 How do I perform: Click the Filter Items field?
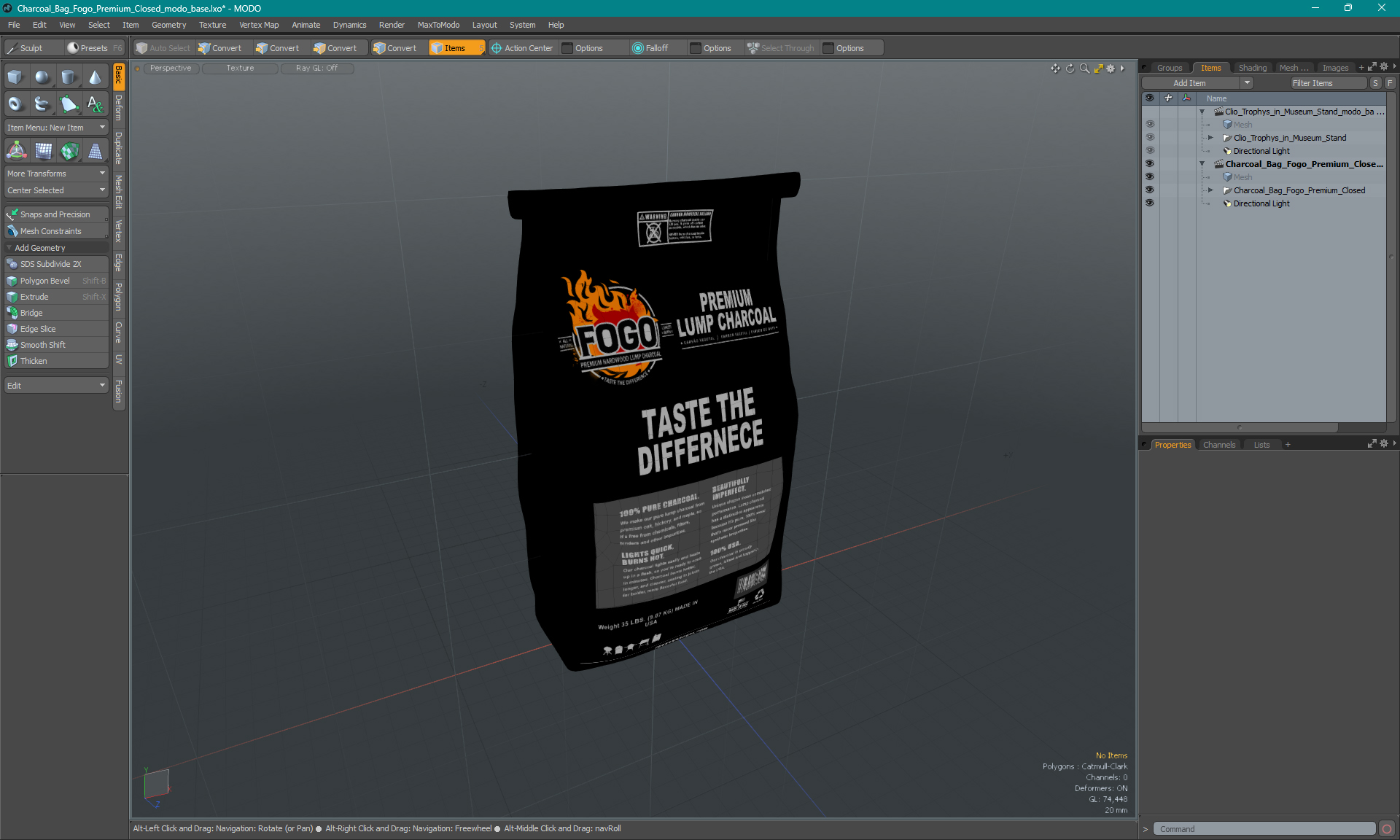coord(1327,83)
